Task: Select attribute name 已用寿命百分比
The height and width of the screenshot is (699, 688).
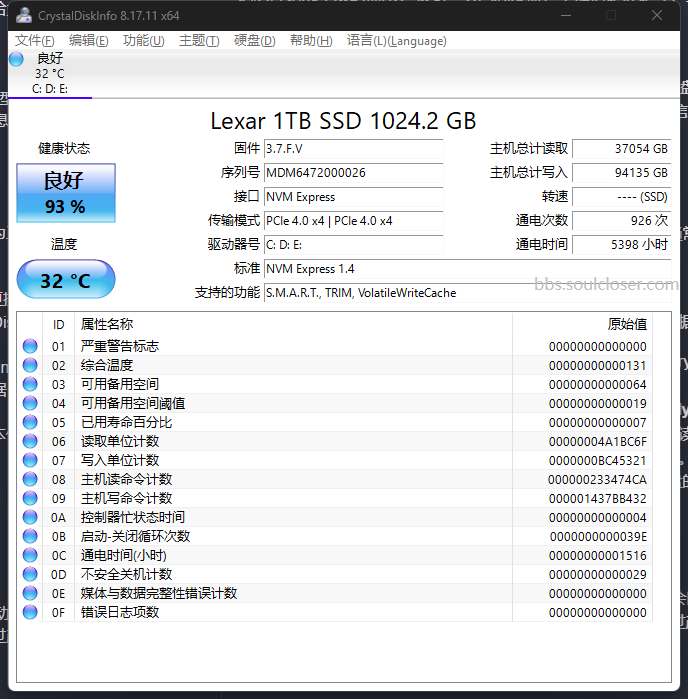Action: click(x=127, y=423)
